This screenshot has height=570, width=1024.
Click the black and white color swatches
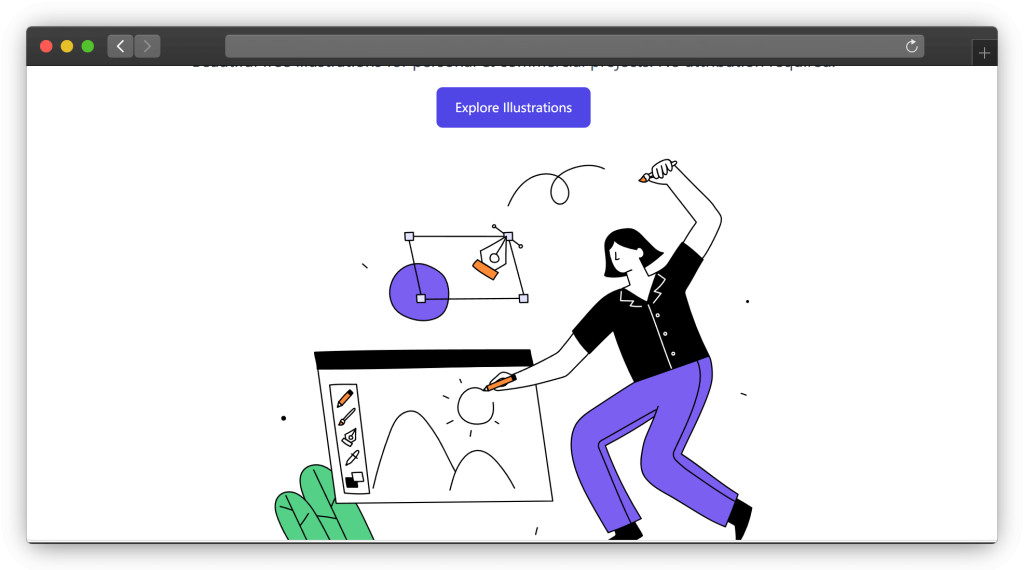click(353, 480)
